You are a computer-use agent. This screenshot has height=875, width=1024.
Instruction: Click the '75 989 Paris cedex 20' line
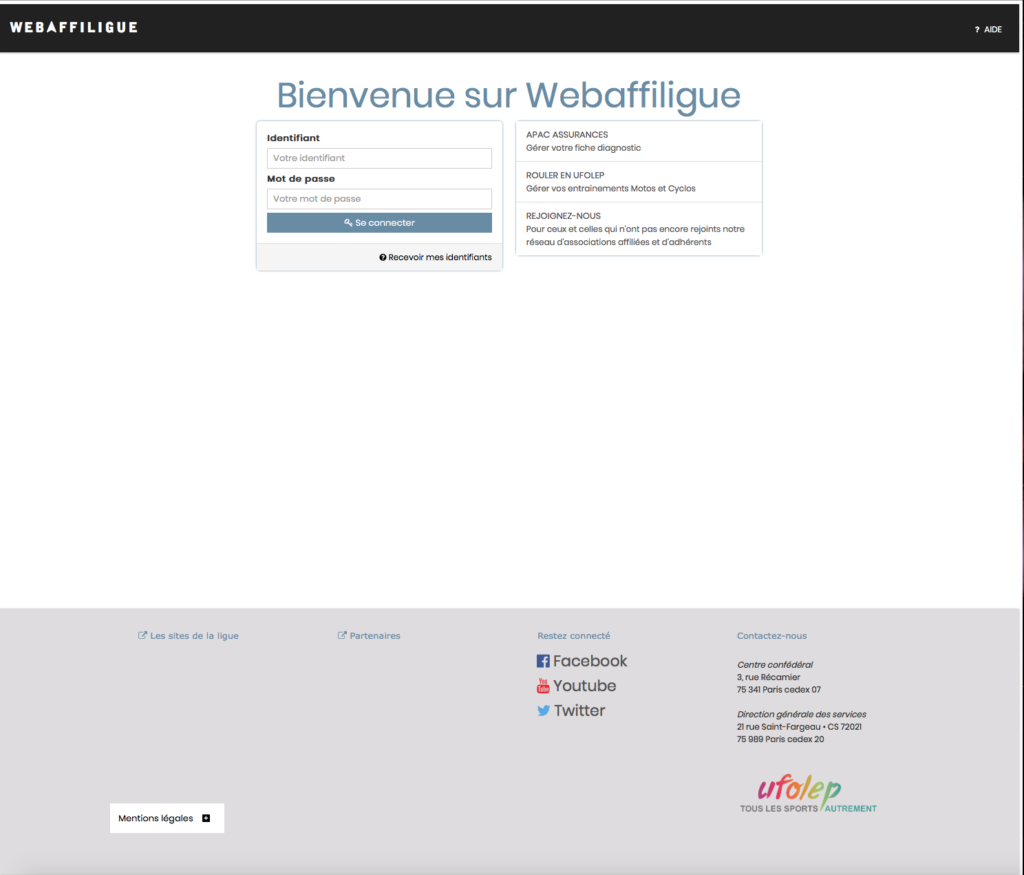[x=780, y=739]
